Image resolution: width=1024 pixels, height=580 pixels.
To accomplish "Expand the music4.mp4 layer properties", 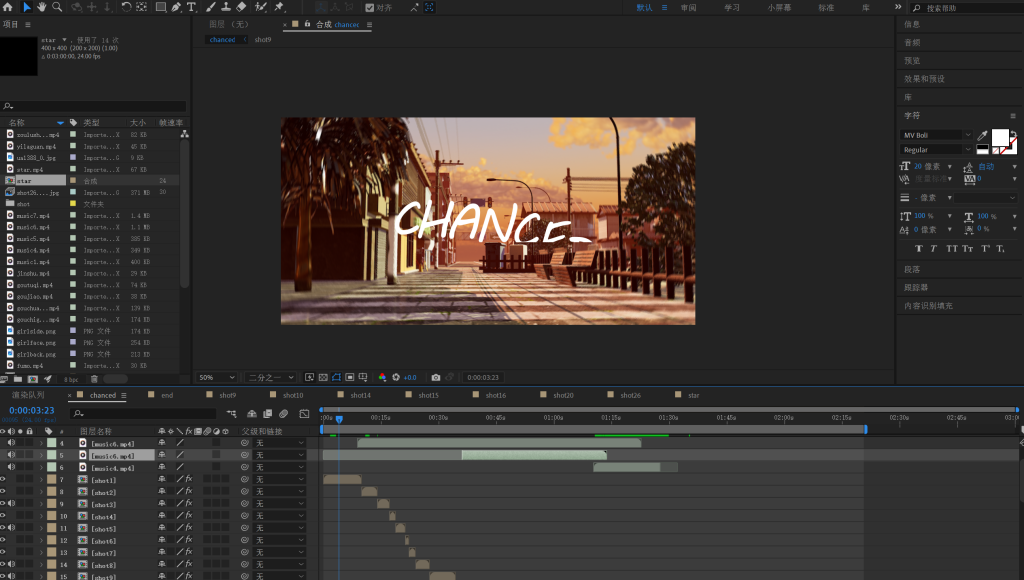I will click(41, 468).
